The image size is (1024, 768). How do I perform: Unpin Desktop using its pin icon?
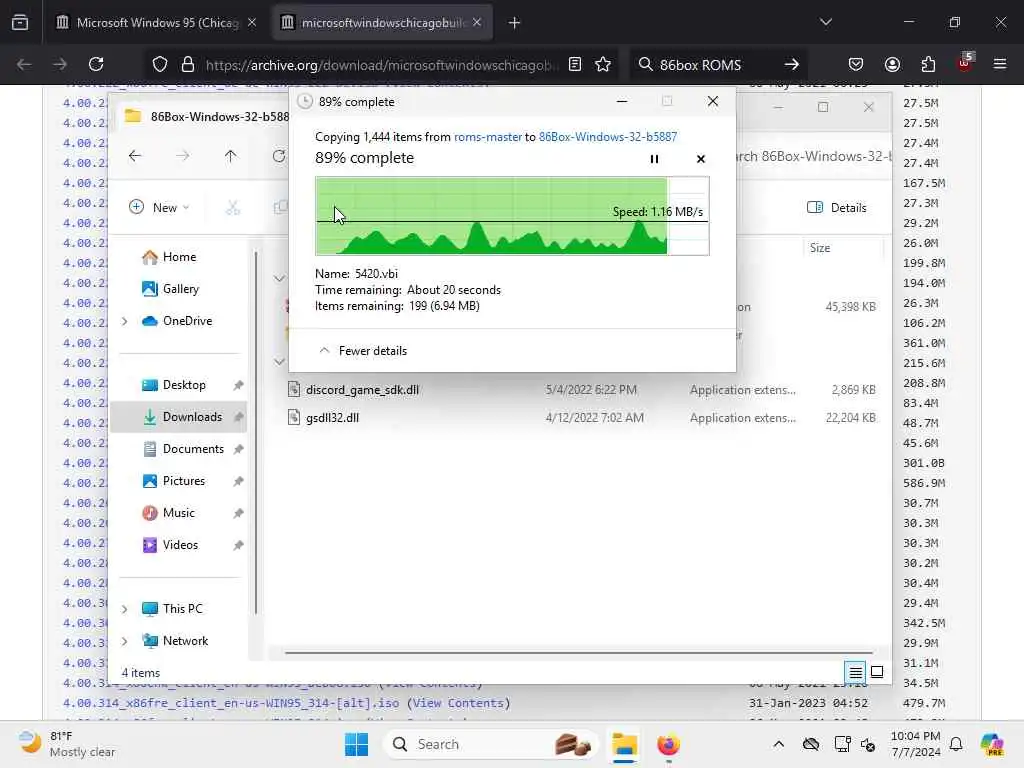pyautogui.click(x=238, y=385)
